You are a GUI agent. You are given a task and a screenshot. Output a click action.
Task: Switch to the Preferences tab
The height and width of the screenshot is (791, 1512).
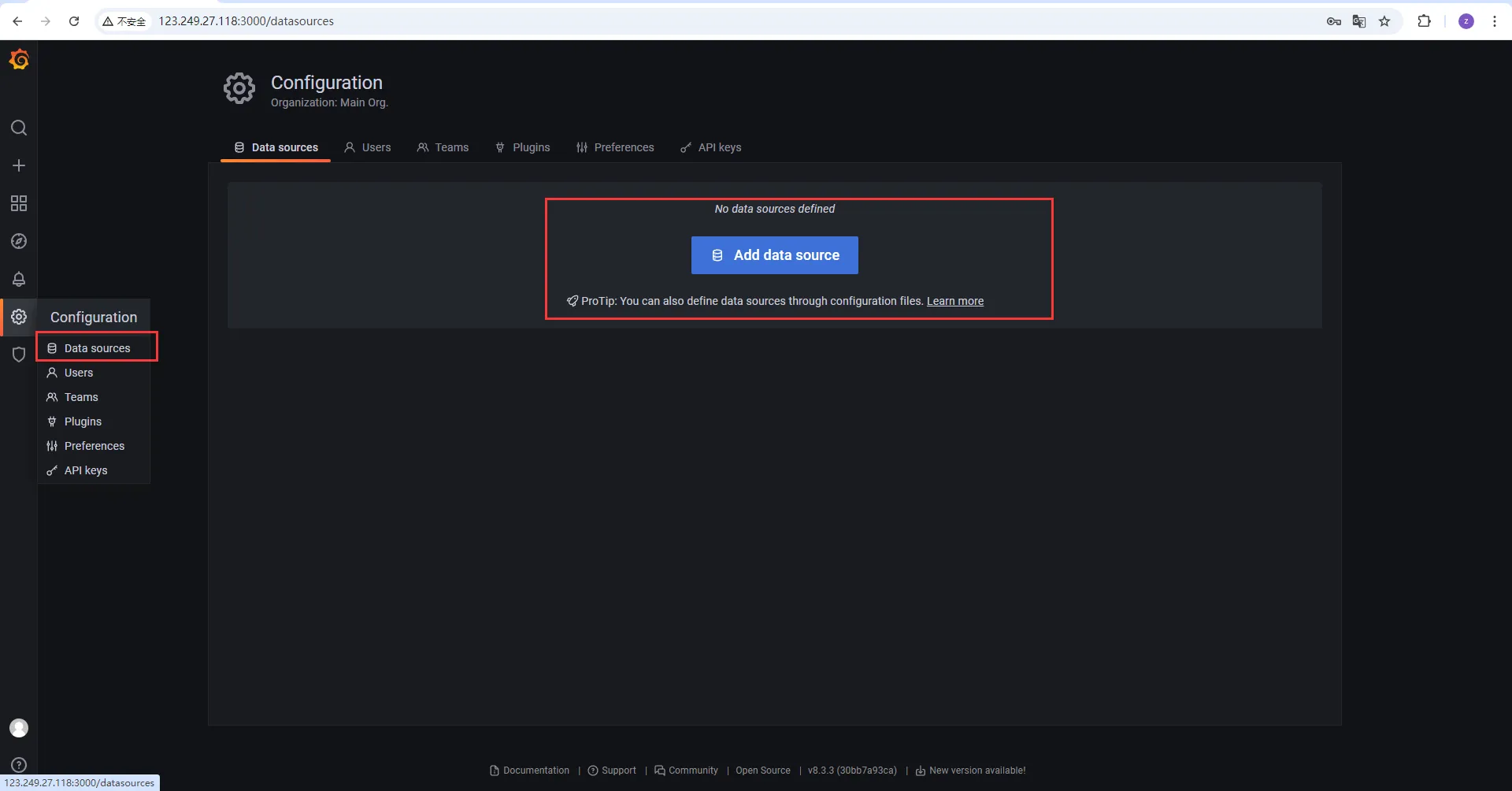click(615, 147)
